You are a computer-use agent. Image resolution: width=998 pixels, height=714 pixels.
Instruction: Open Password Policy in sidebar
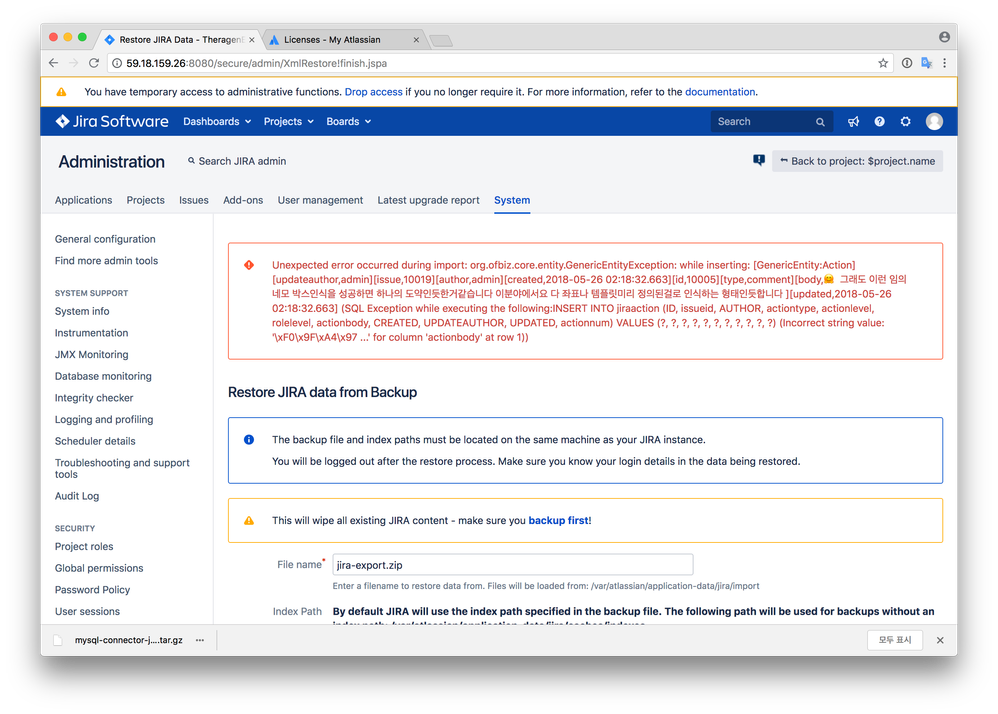[x=92, y=589]
